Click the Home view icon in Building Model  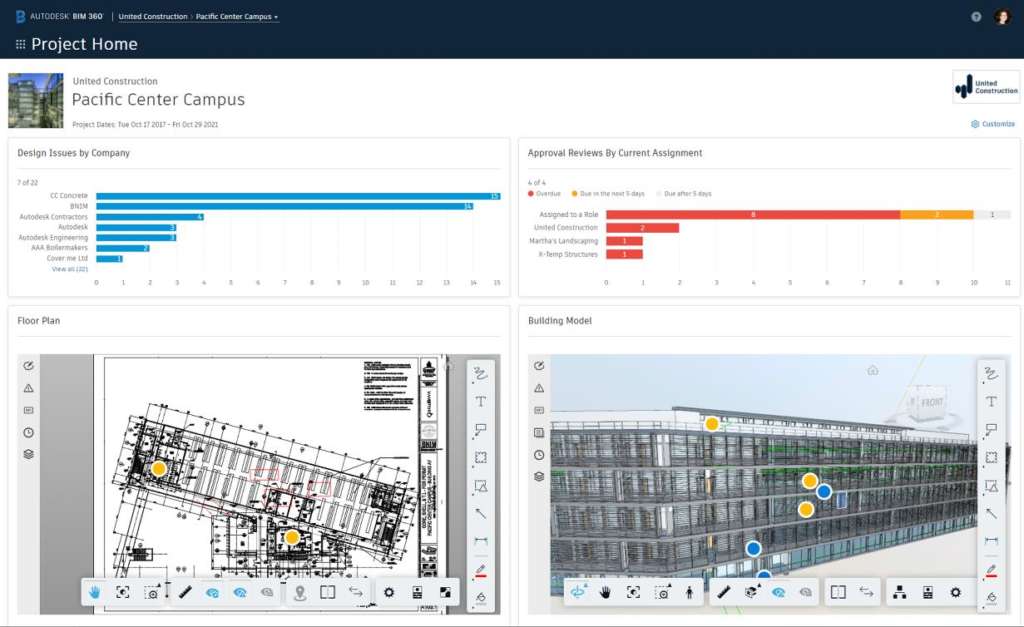(x=872, y=370)
